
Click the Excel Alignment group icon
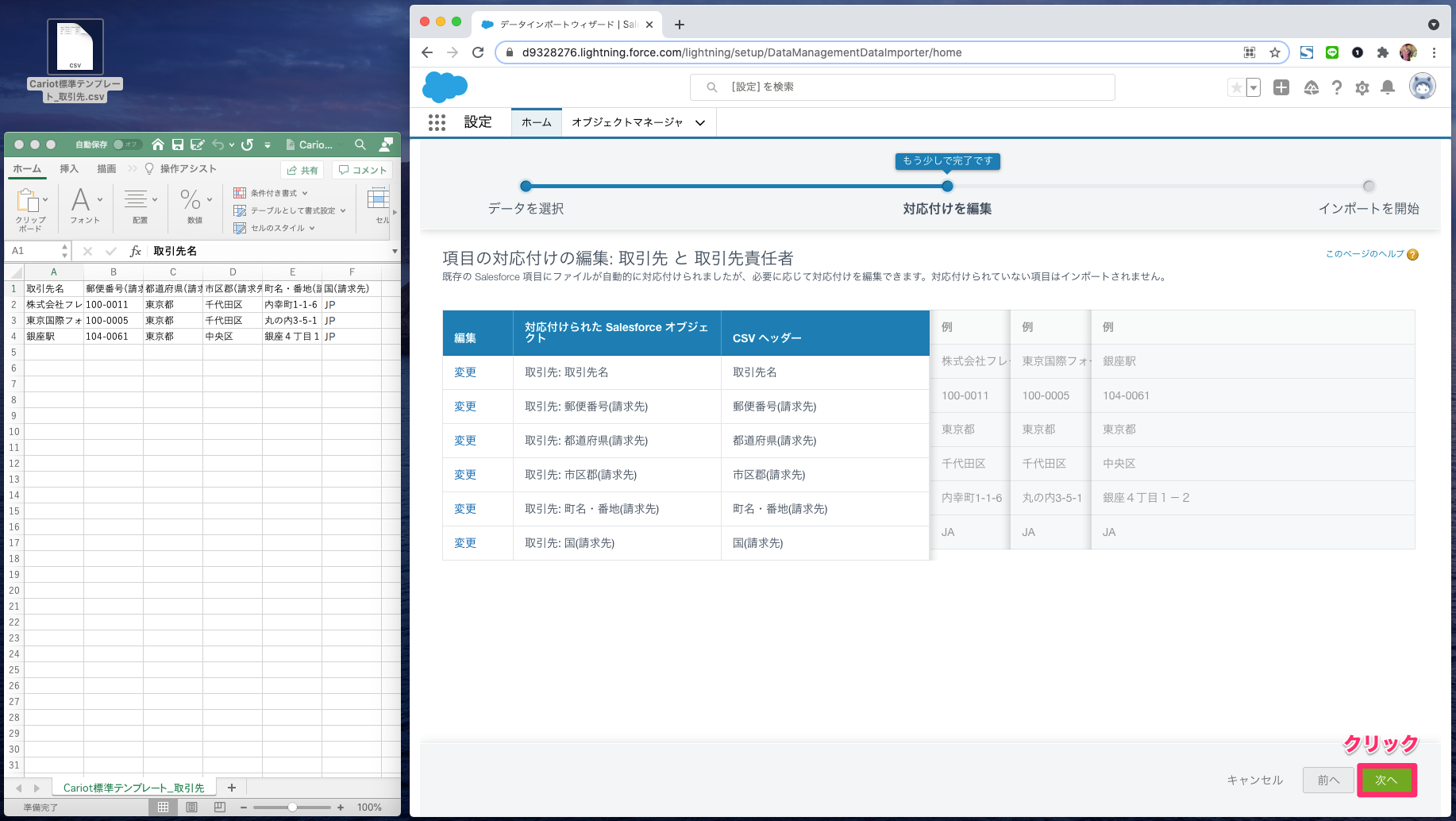(x=136, y=199)
